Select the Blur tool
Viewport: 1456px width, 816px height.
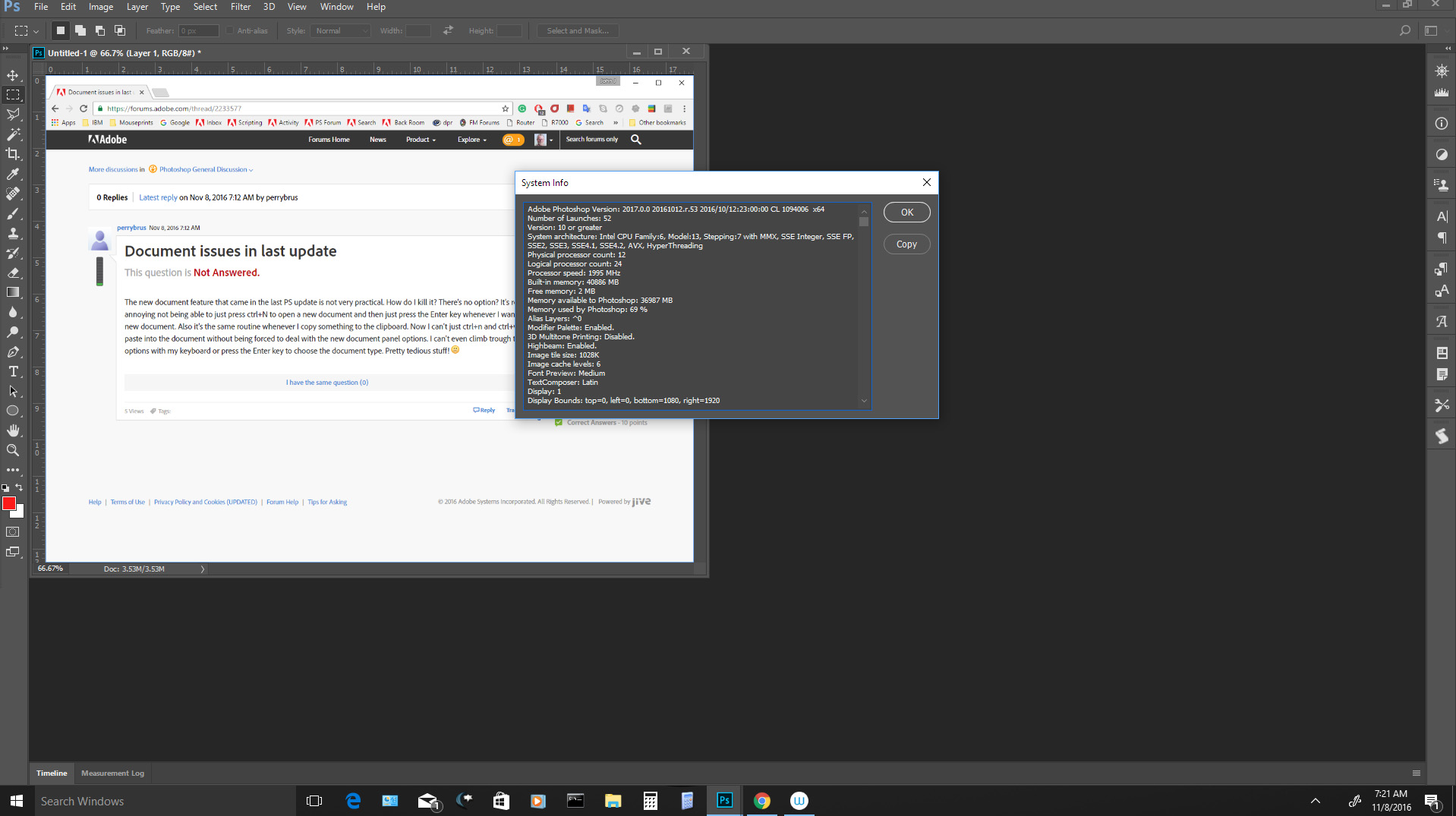coord(13,312)
